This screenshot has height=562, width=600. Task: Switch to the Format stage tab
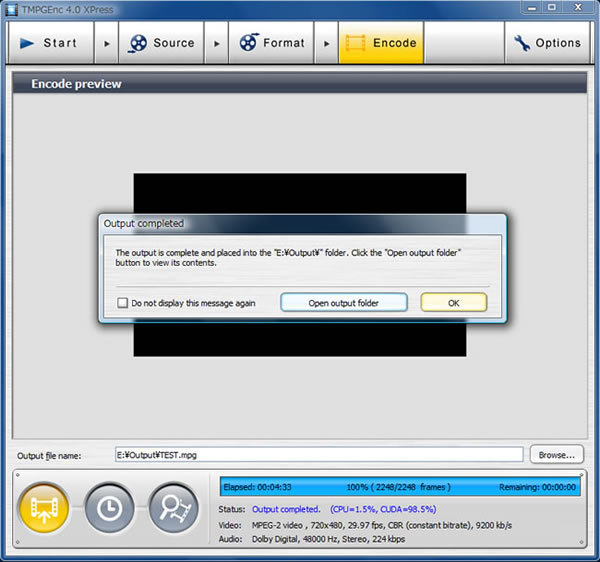[x=271, y=43]
